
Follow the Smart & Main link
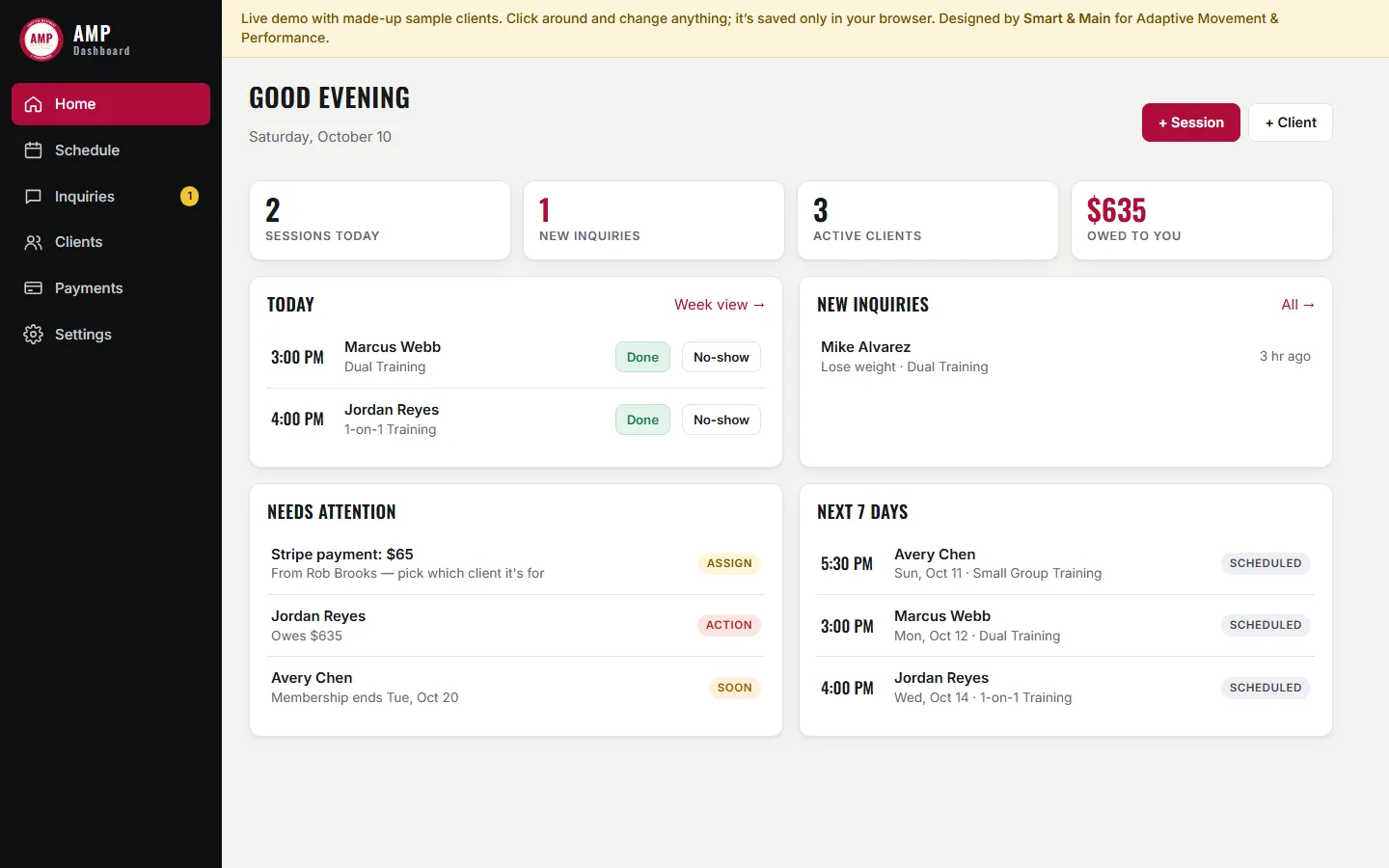pyautogui.click(x=1067, y=18)
